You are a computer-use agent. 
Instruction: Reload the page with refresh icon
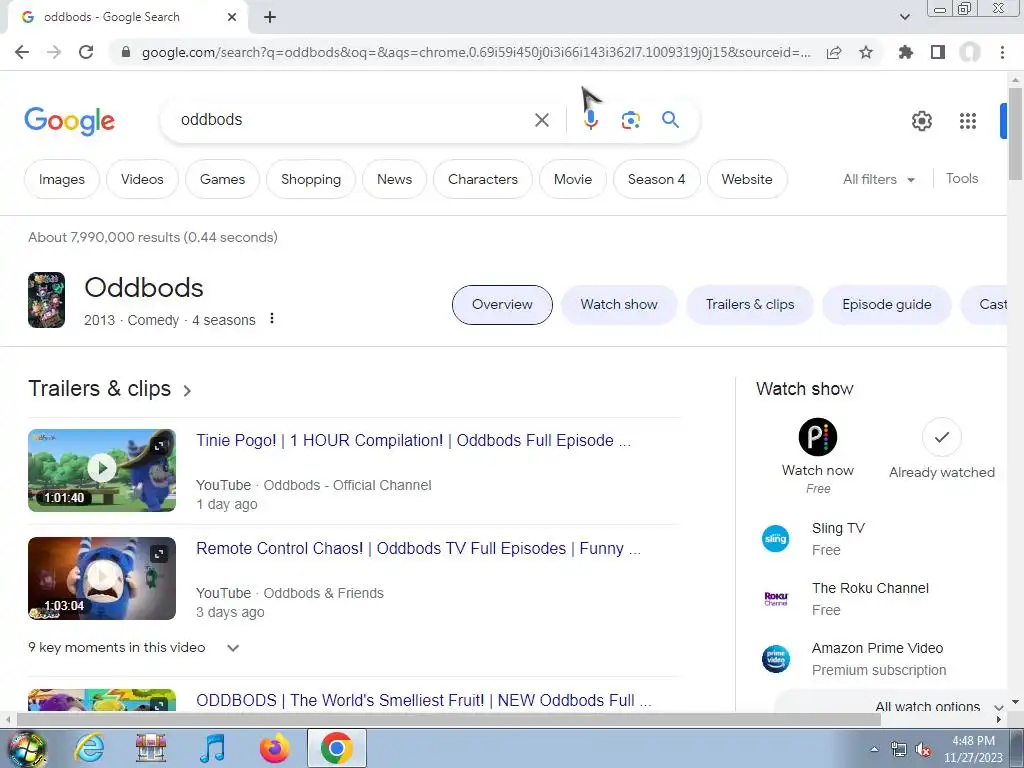coord(86,52)
